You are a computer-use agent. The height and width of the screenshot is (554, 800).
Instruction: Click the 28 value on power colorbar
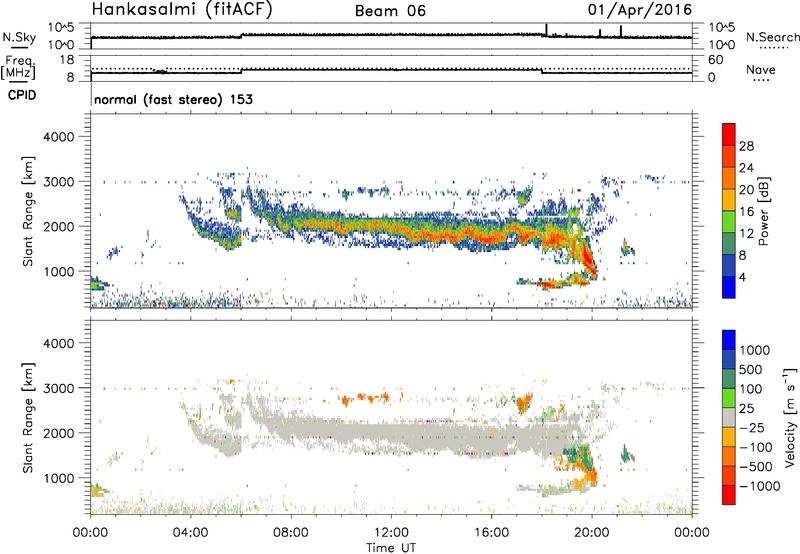pos(746,146)
